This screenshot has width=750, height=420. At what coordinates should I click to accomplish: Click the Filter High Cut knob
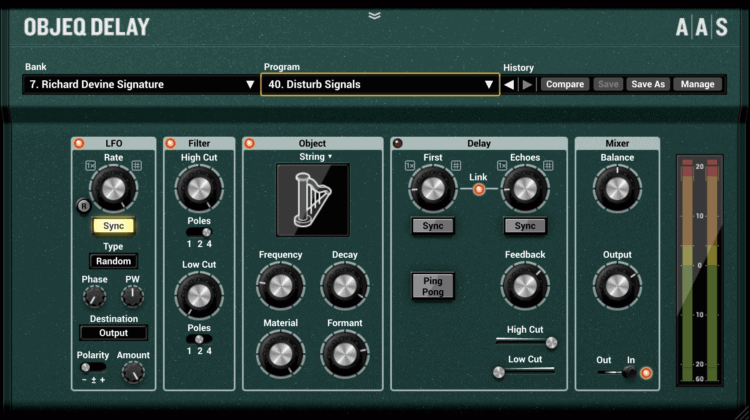click(199, 189)
